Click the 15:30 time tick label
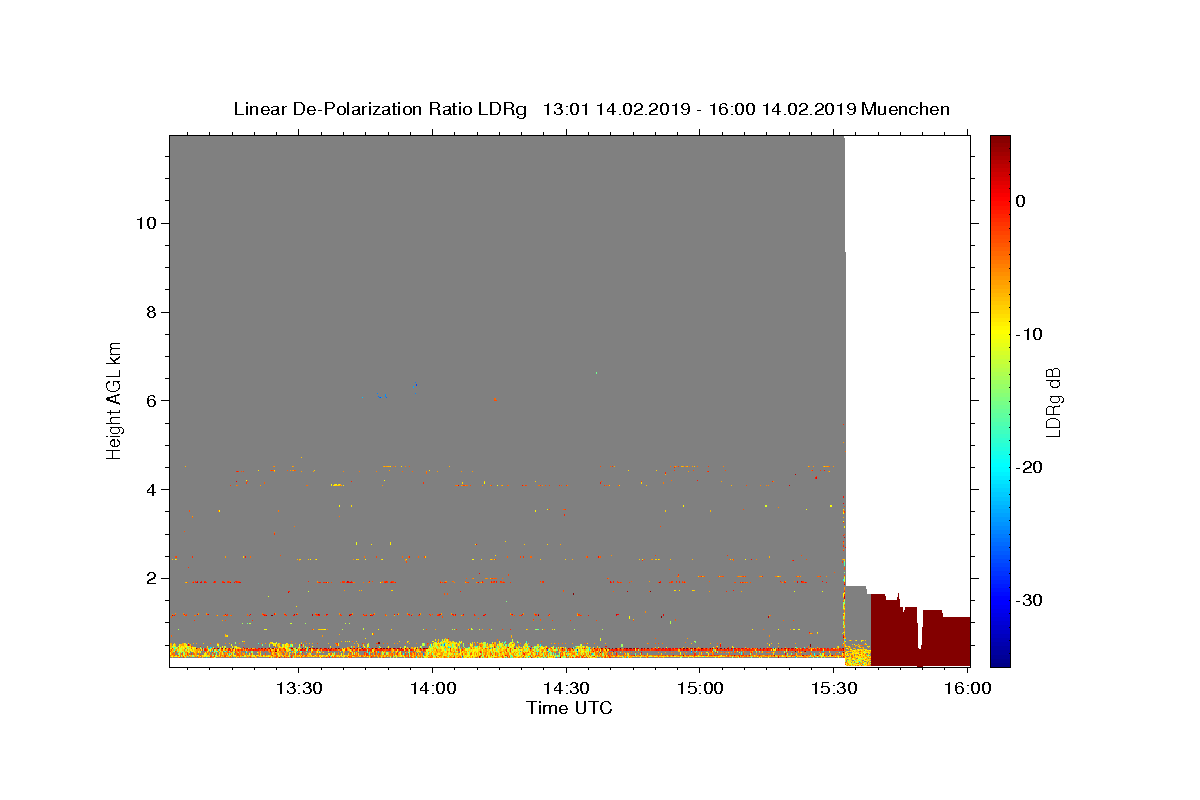 [834, 688]
